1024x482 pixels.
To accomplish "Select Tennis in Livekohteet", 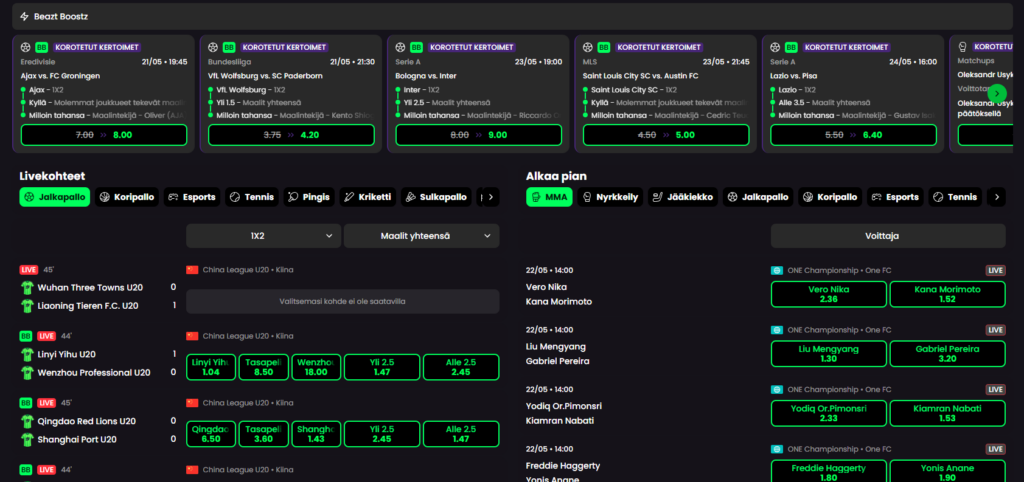I will tap(251, 197).
